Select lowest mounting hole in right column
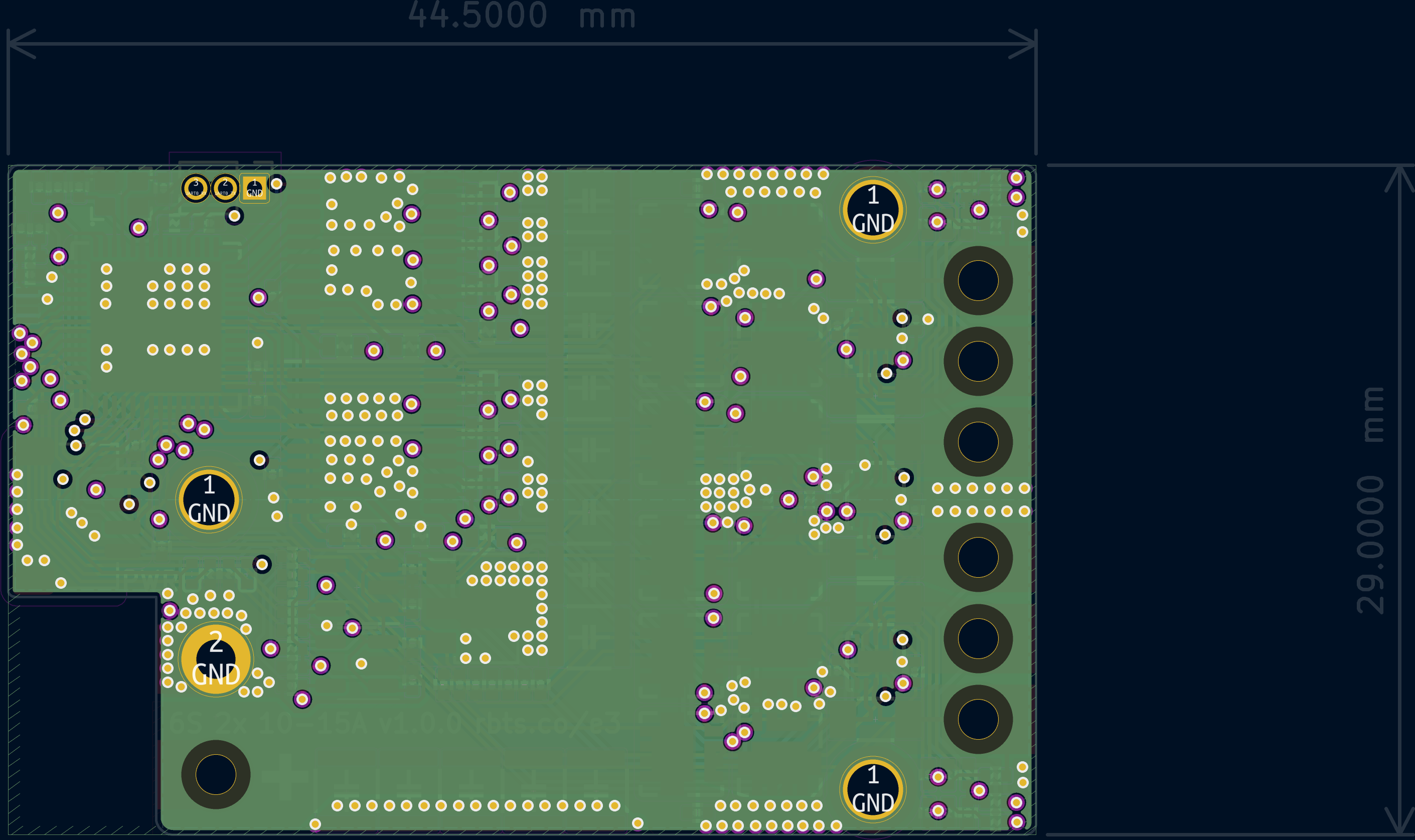 978,720
